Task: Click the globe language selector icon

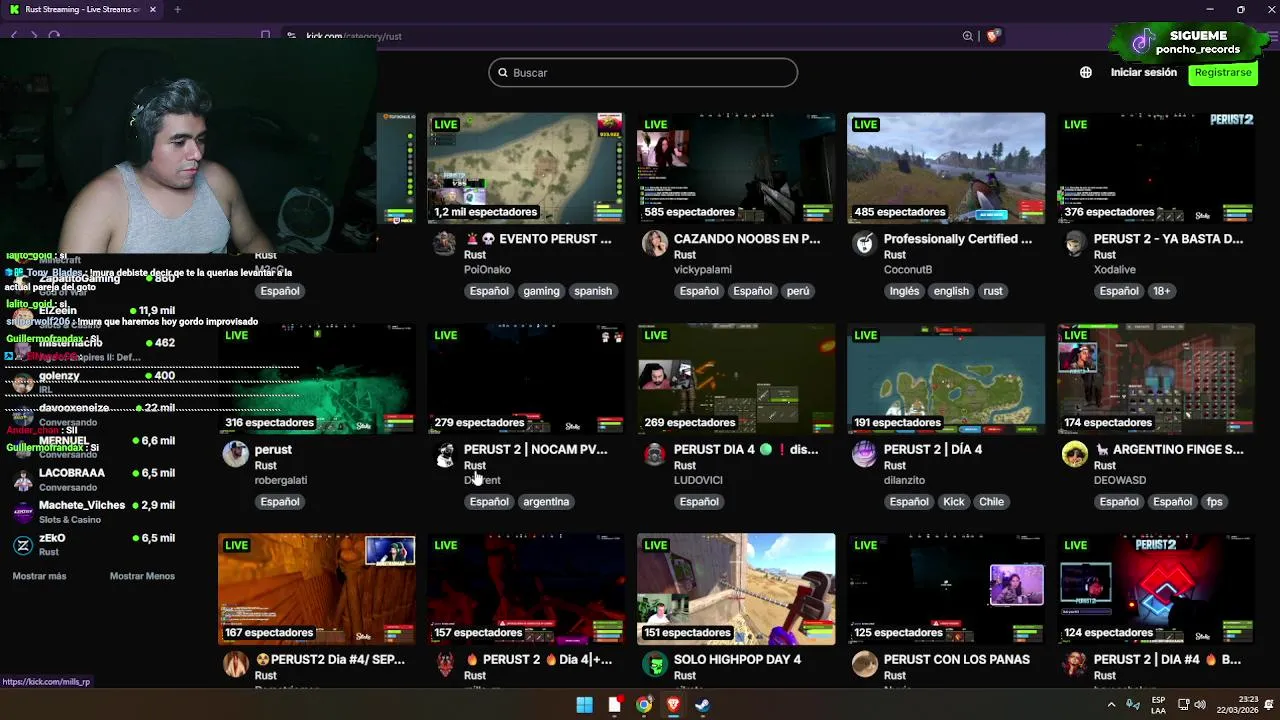Action: coord(1086,72)
